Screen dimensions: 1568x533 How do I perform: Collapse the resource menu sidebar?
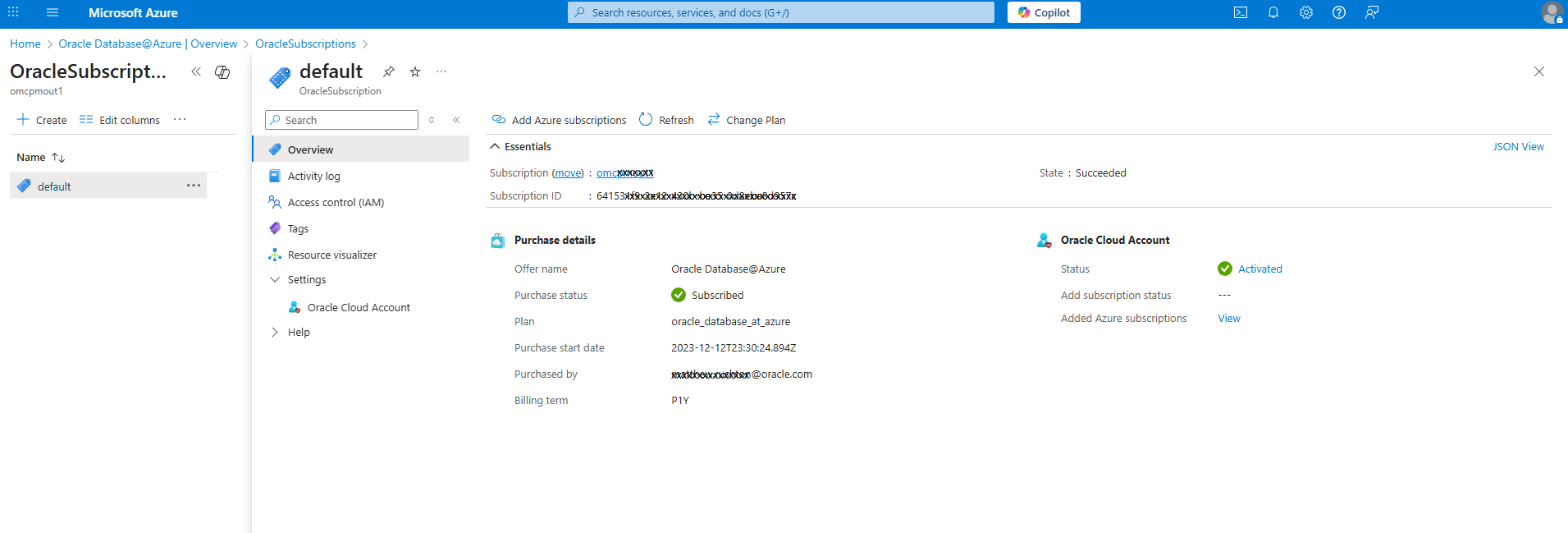pos(456,120)
